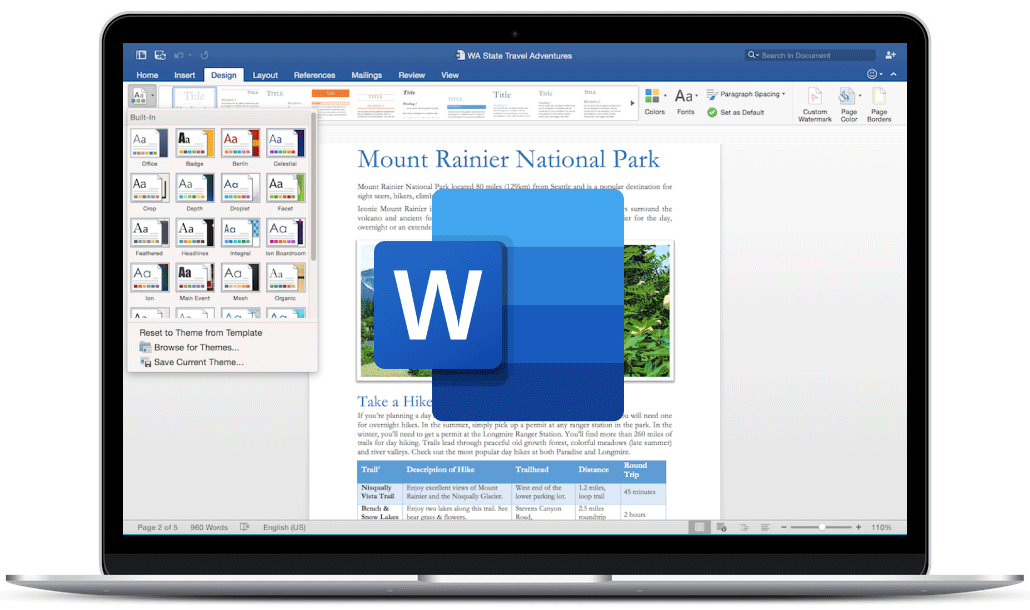Choose Save Current Theme... entry
Image resolution: width=1030 pixels, height=610 pixels.
point(198,362)
